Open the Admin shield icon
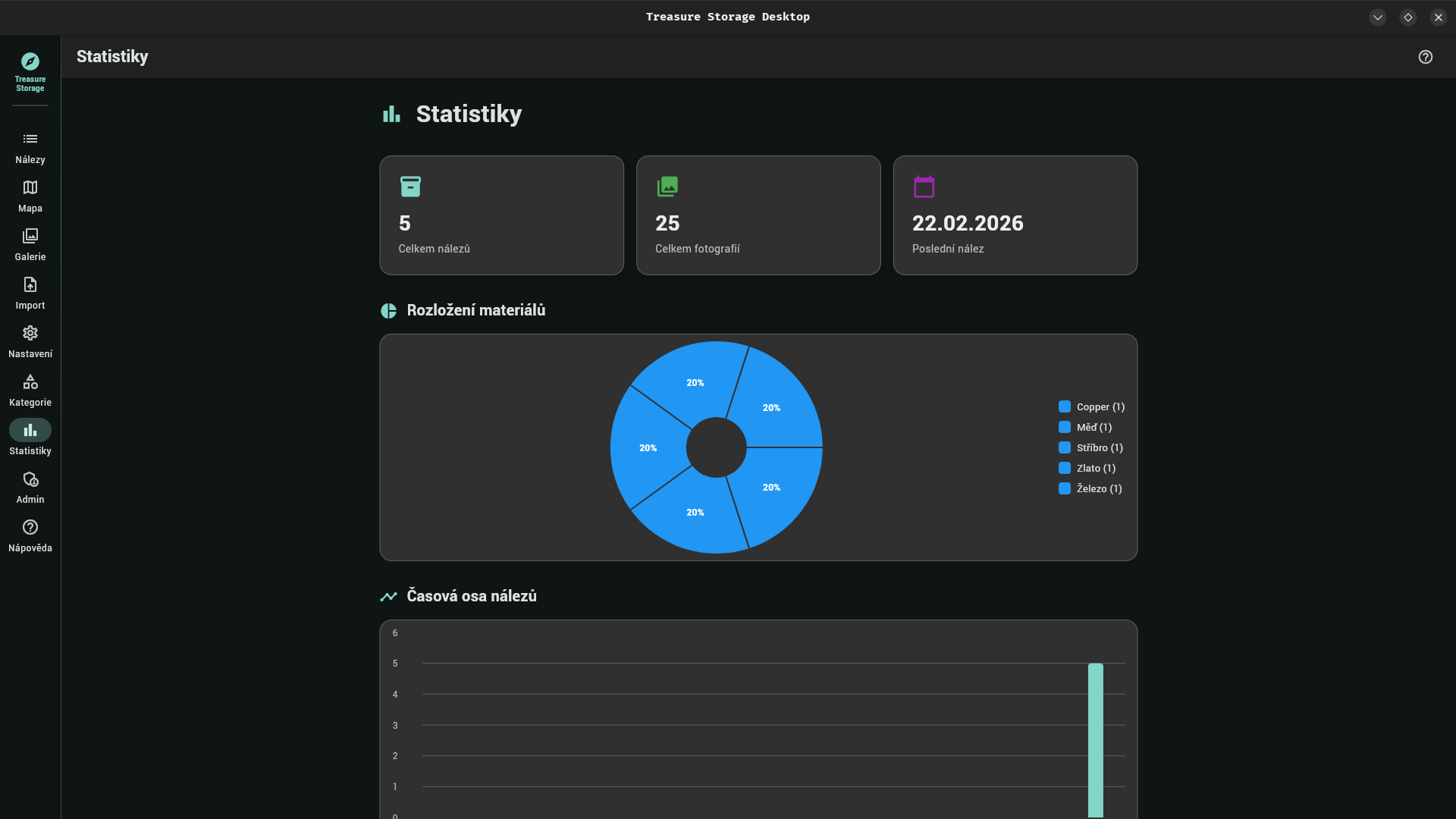Screen dimensions: 1456x819 pyautogui.click(x=30, y=479)
